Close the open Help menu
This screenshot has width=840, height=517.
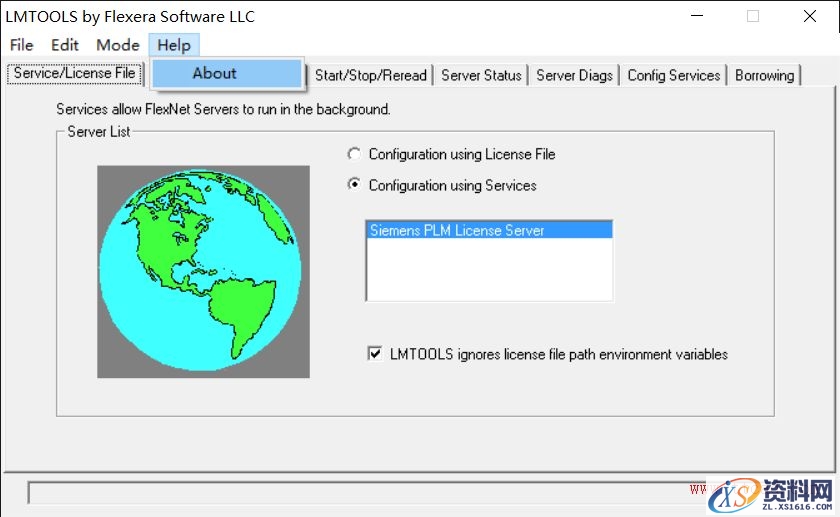click(174, 45)
